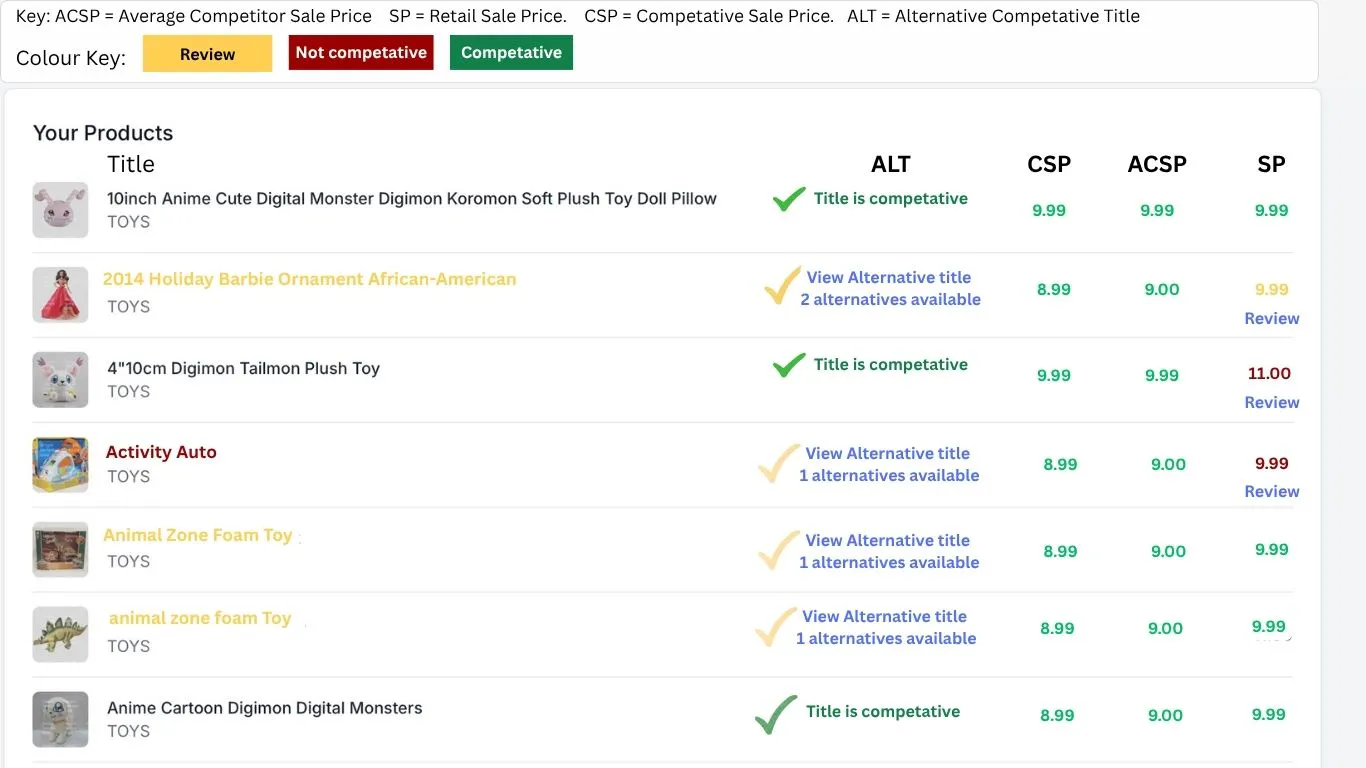Click Title is competative for Koromon row
1366x768 pixels.
click(891, 198)
